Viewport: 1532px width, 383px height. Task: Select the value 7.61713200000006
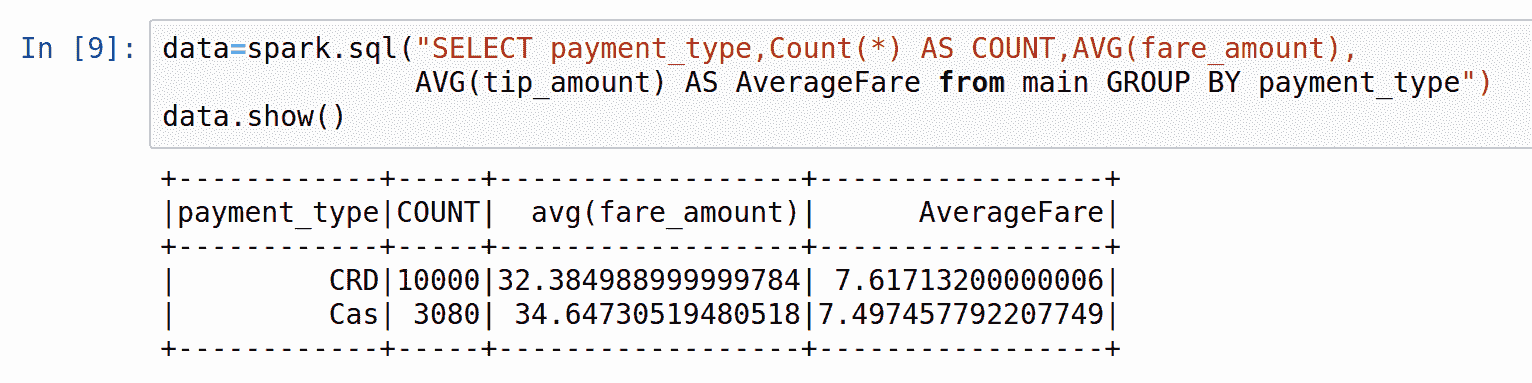tap(969, 282)
